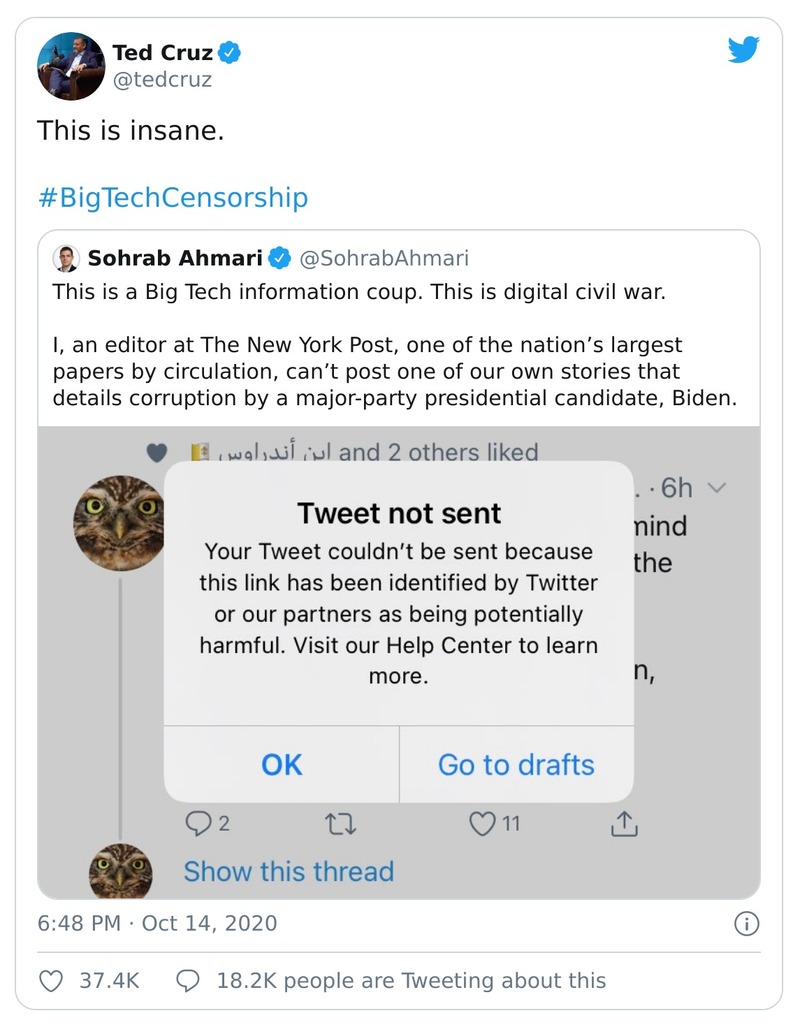
Task: Open the @tedcruz handle
Action: pyautogui.click(x=162, y=81)
